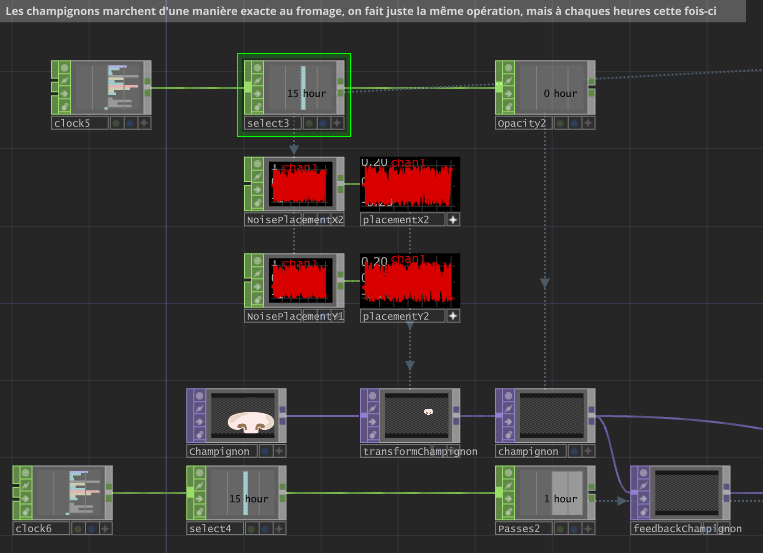The height and width of the screenshot is (553, 763).
Task: Select the transformChampignon node viewer
Action: click(417, 415)
